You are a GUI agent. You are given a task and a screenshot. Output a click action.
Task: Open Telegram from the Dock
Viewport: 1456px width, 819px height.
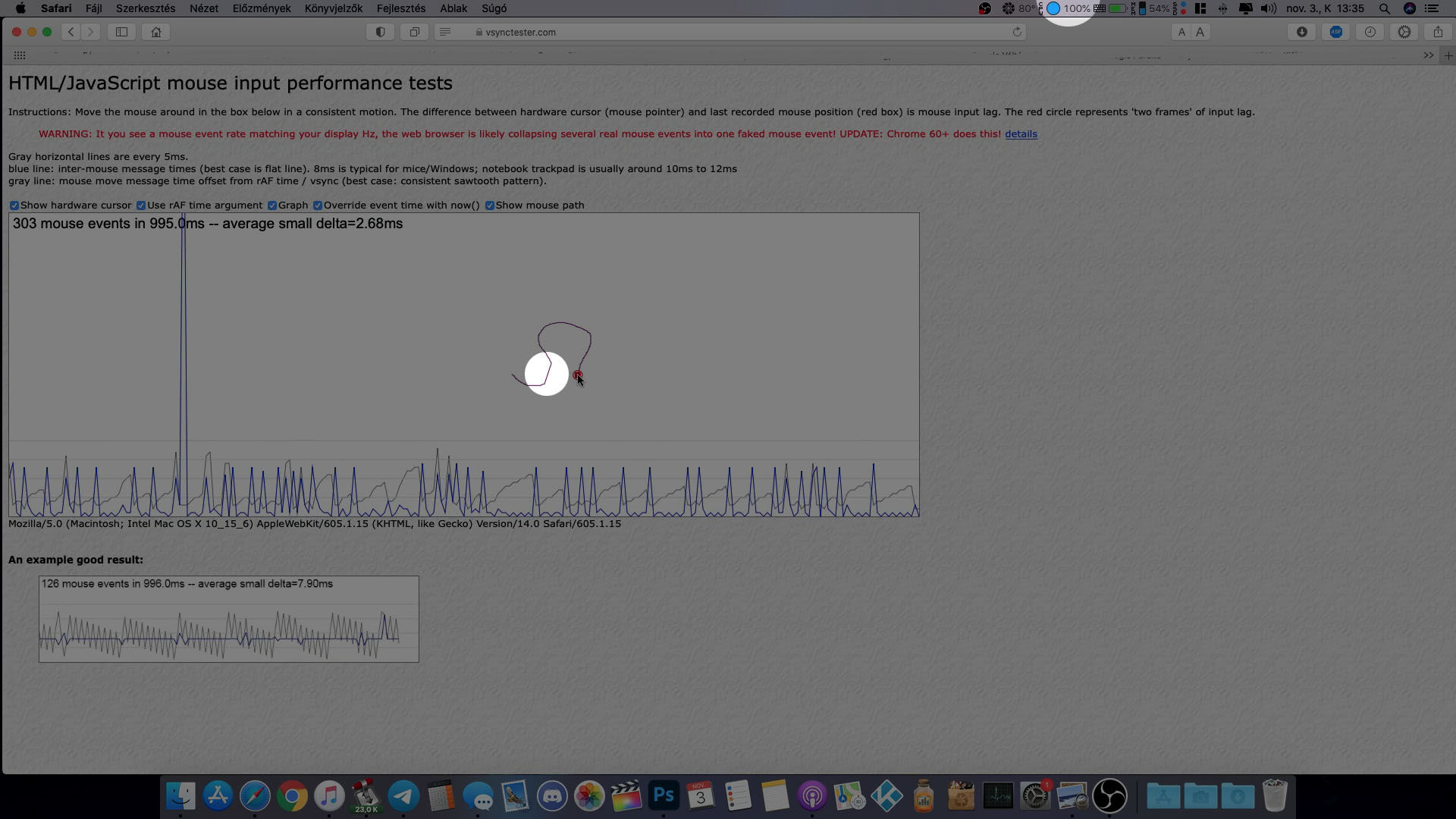click(403, 796)
